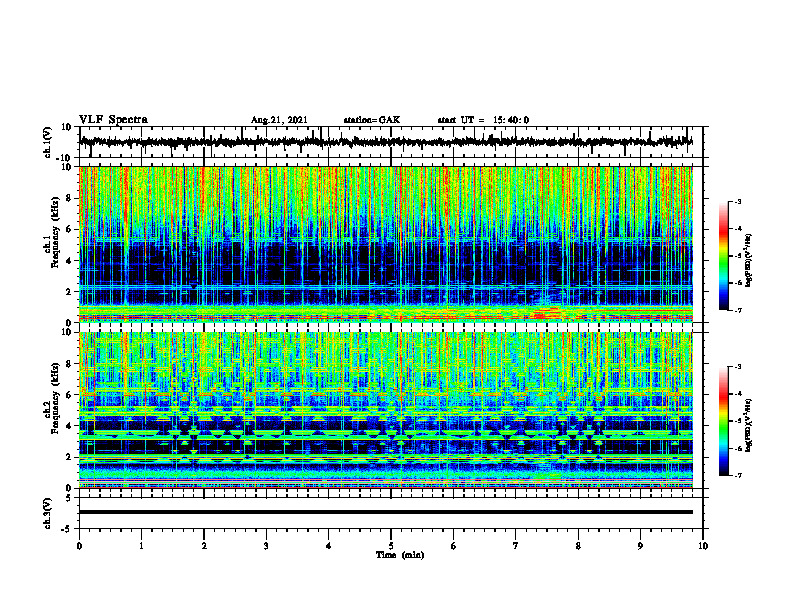Viewport: 792px width, 612px height.
Task: Click the "2" kHz tick on ch.2 frequency axis
Action: coord(69,457)
